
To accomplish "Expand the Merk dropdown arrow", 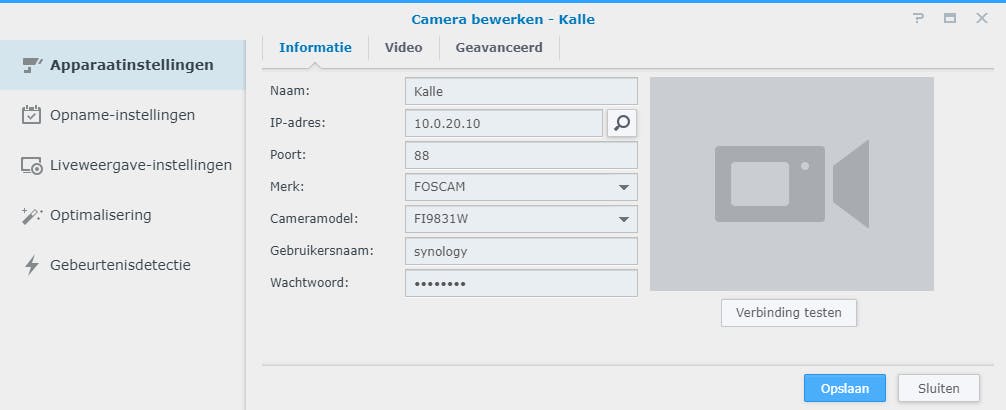I will point(623,187).
